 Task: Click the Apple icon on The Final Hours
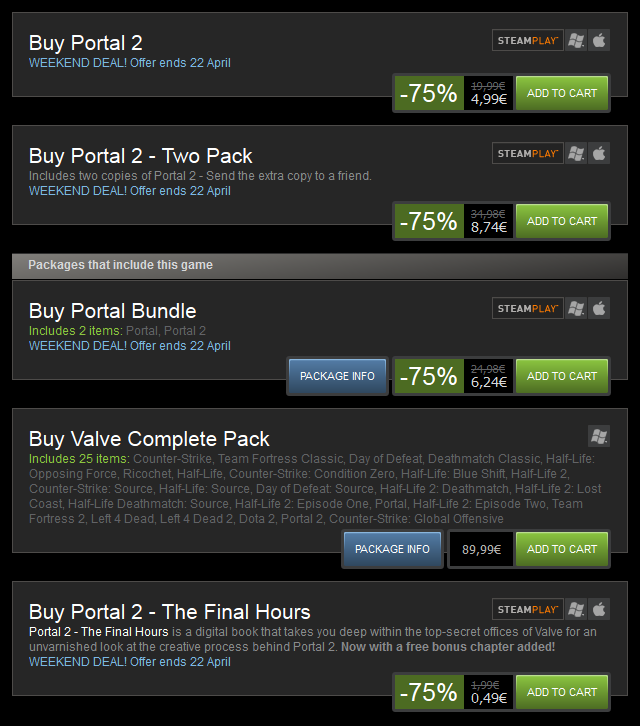tap(599, 609)
